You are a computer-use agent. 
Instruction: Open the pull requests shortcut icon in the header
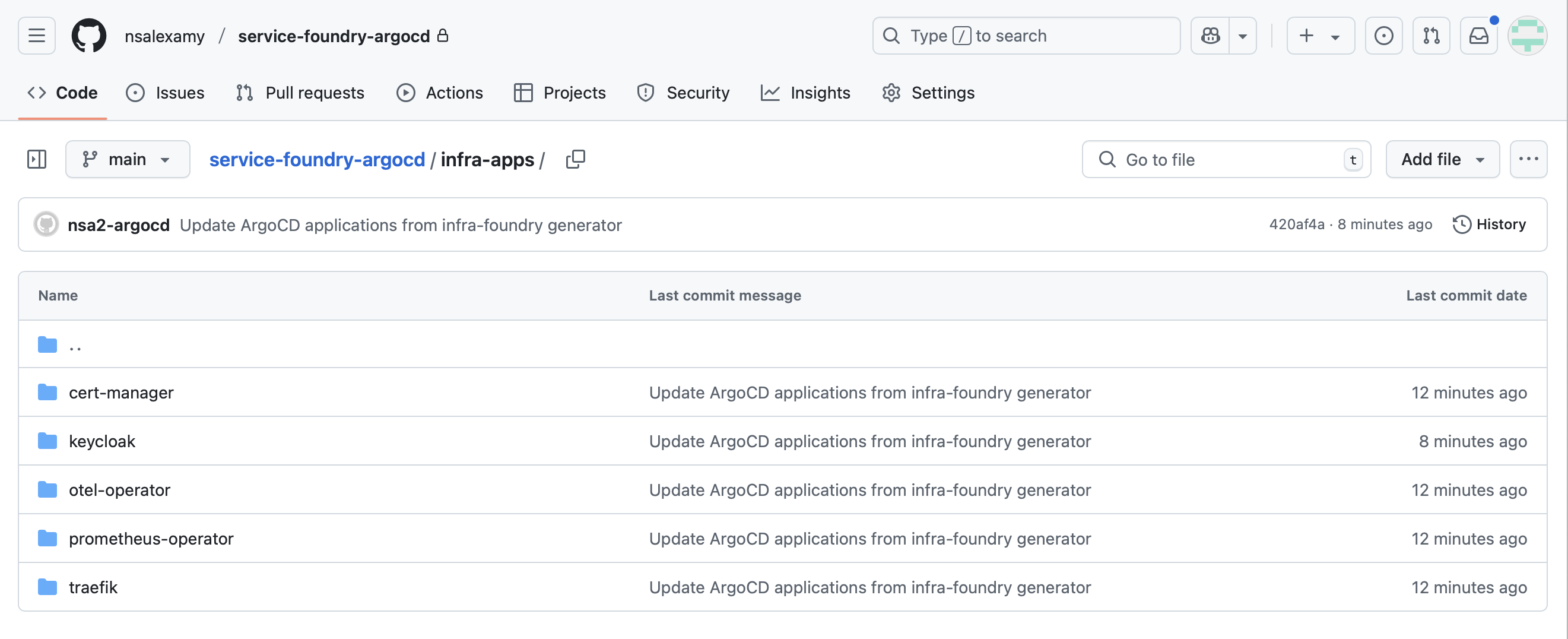1431,35
